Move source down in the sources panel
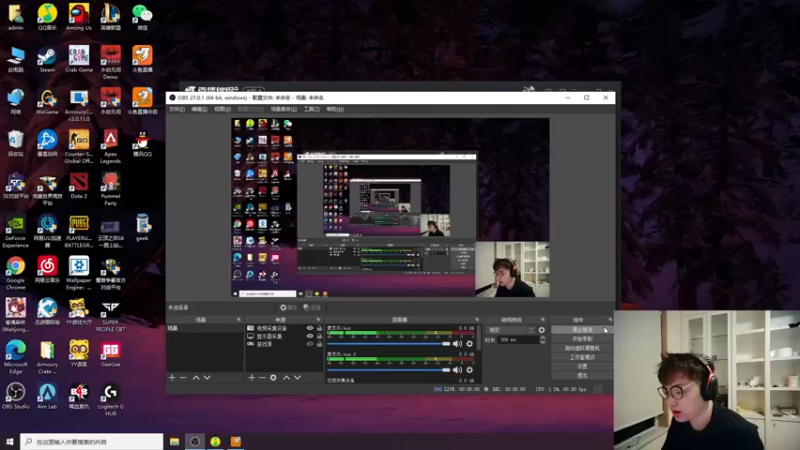The width and height of the screenshot is (800, 450). tap(297, 378)
